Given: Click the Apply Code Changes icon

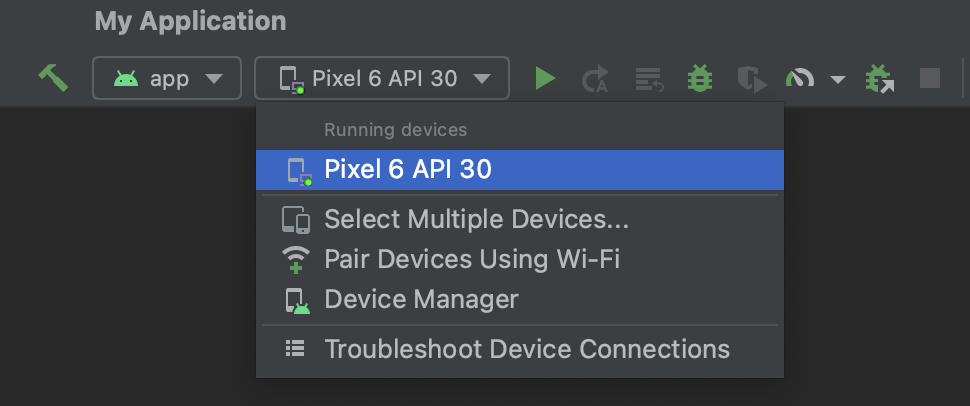Looking at the screenshot, I should [x=650, y=79].
